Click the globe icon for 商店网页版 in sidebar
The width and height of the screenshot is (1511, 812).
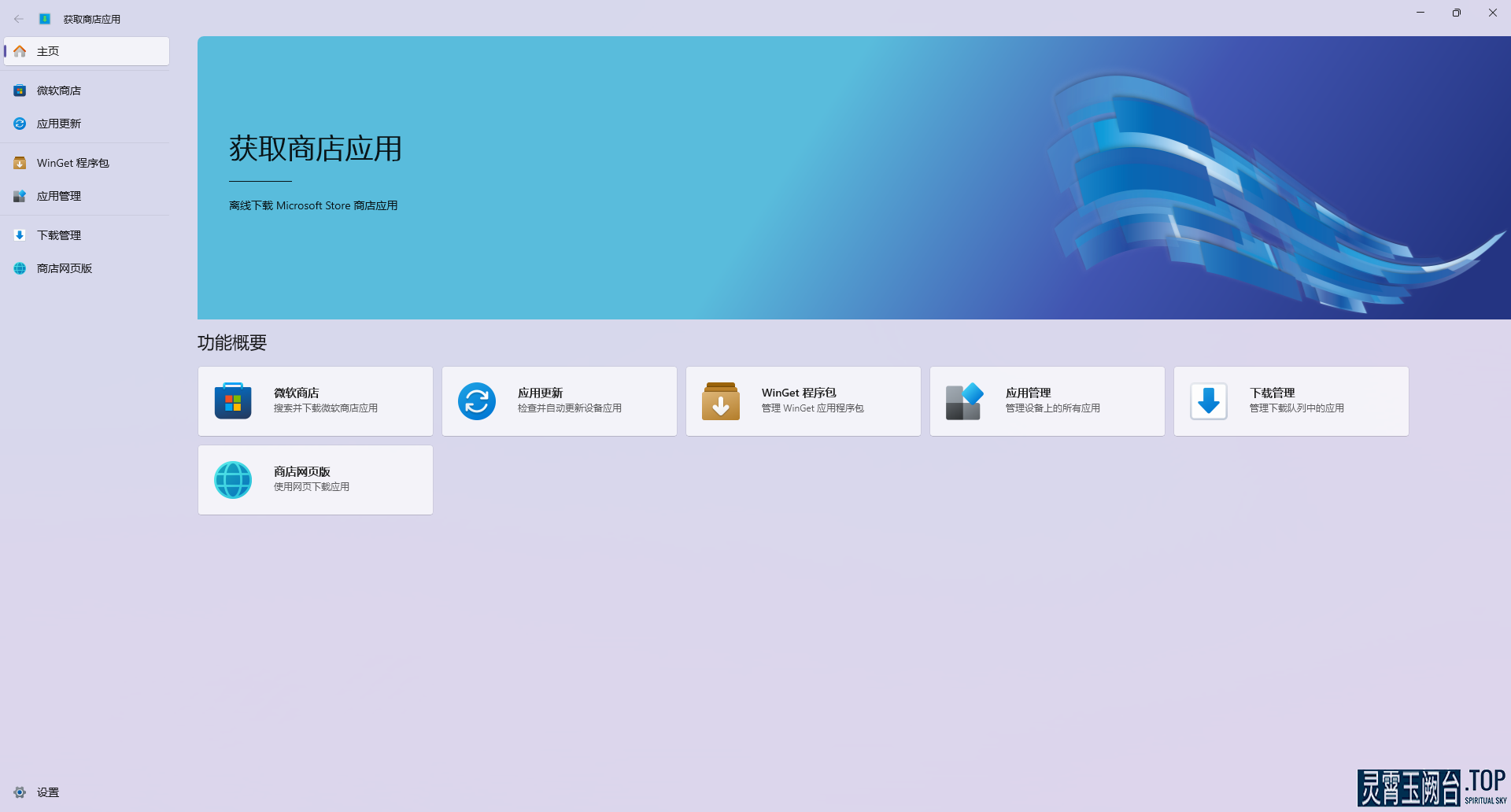pyautogui.click(x=20, y=268)
